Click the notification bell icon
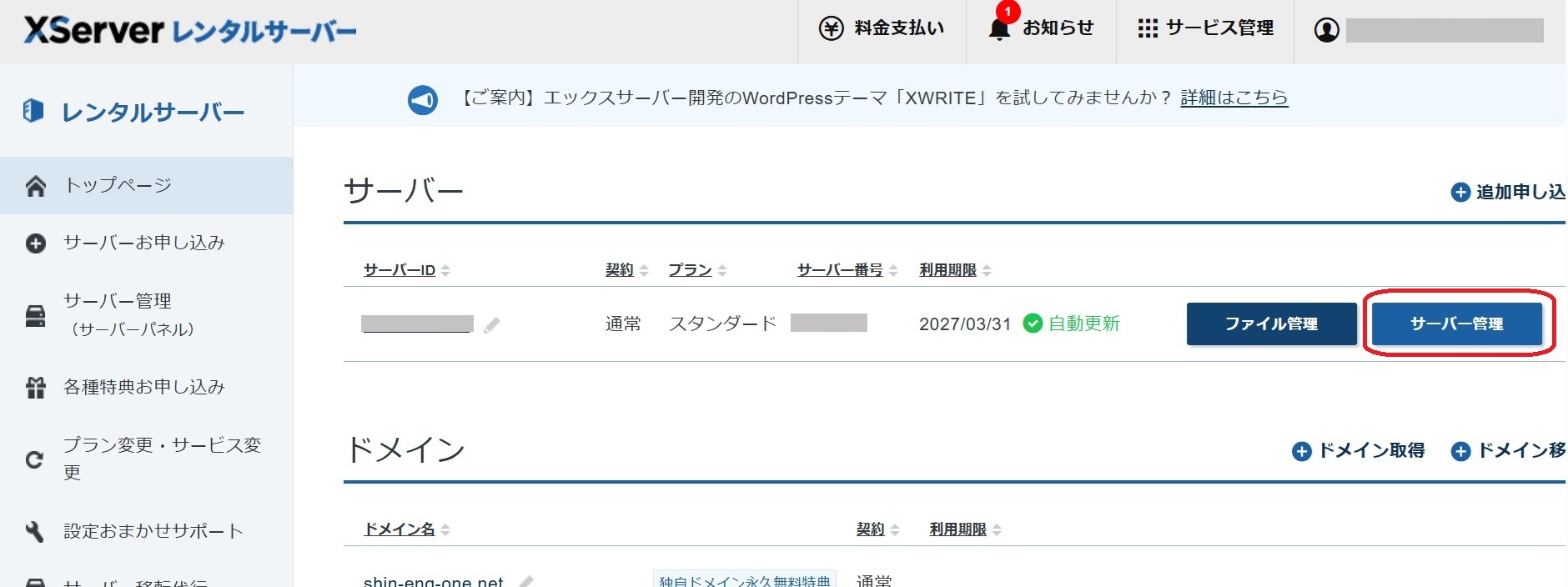The image size is (1568, 587). 999,29
